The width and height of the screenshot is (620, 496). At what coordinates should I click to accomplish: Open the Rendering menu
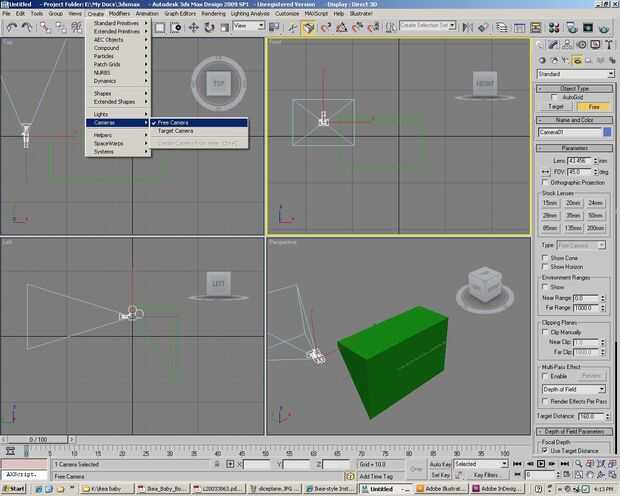pos(213,13)
